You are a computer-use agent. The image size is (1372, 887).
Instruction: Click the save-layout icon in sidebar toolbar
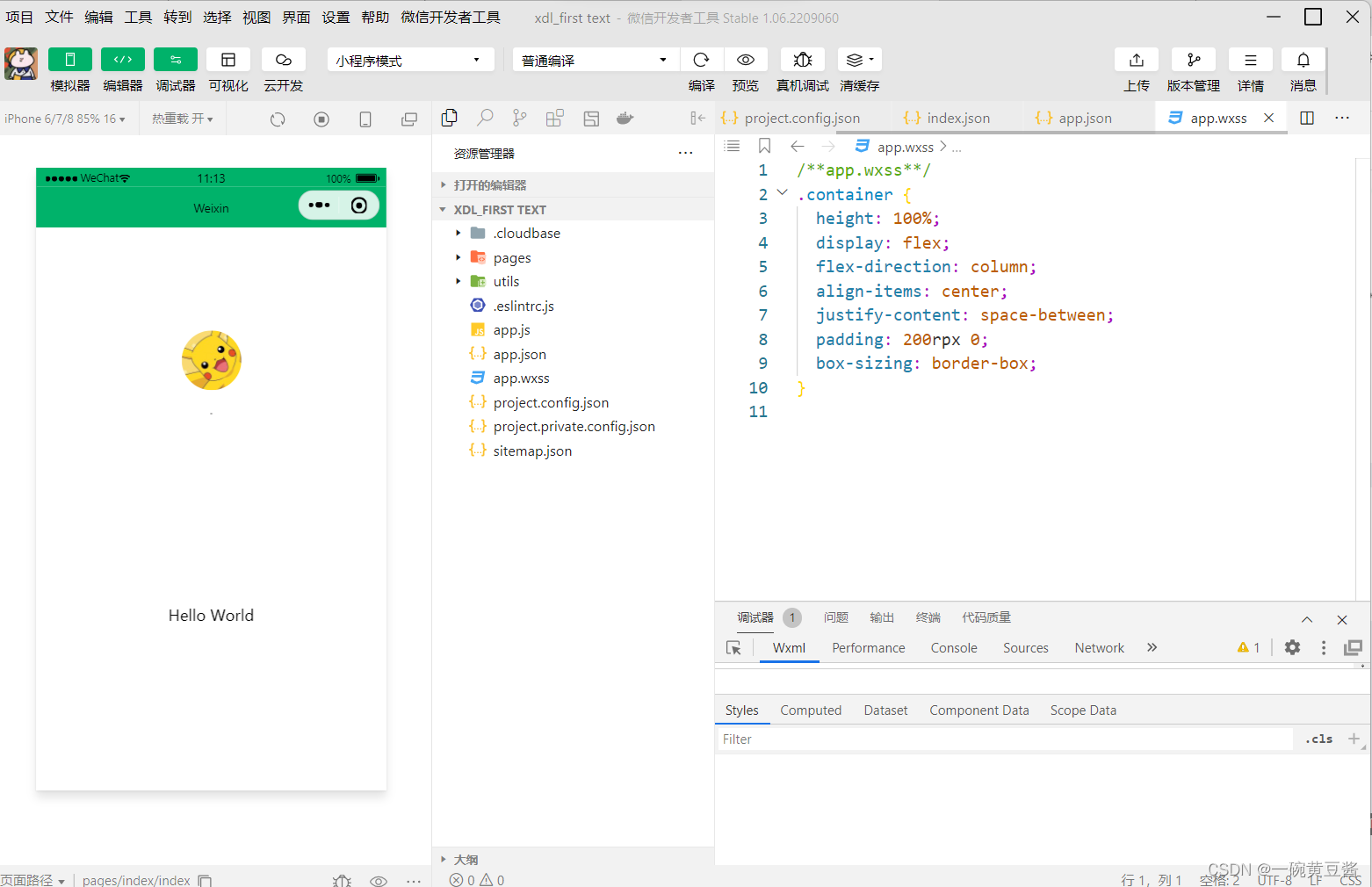pyautogui.click(x=591, y=118)
